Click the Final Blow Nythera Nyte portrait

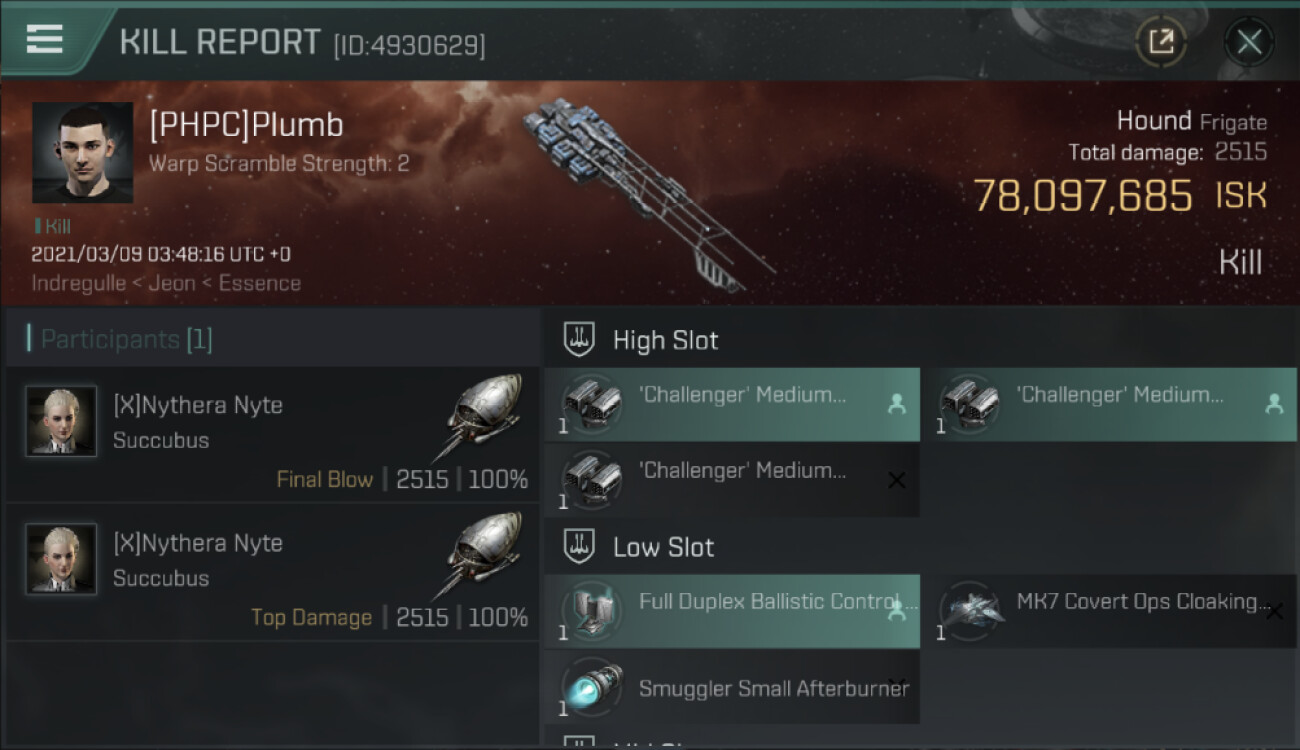pyautogui.click(x=62, y=421)
